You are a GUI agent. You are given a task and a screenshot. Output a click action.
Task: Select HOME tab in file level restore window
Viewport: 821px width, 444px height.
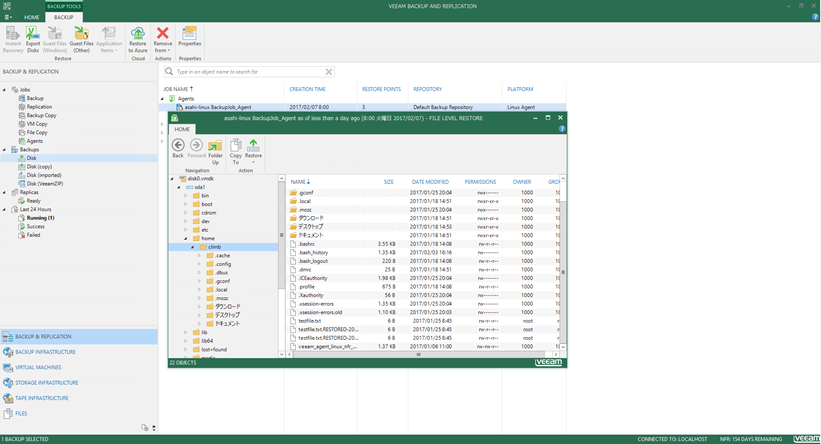(x=182, y=129)
